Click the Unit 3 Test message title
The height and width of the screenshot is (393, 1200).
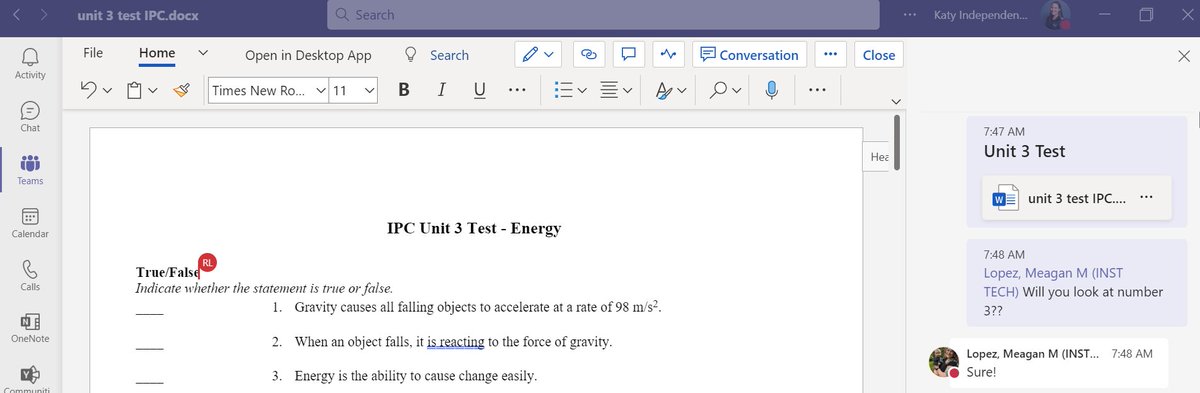coord(1025,151)
